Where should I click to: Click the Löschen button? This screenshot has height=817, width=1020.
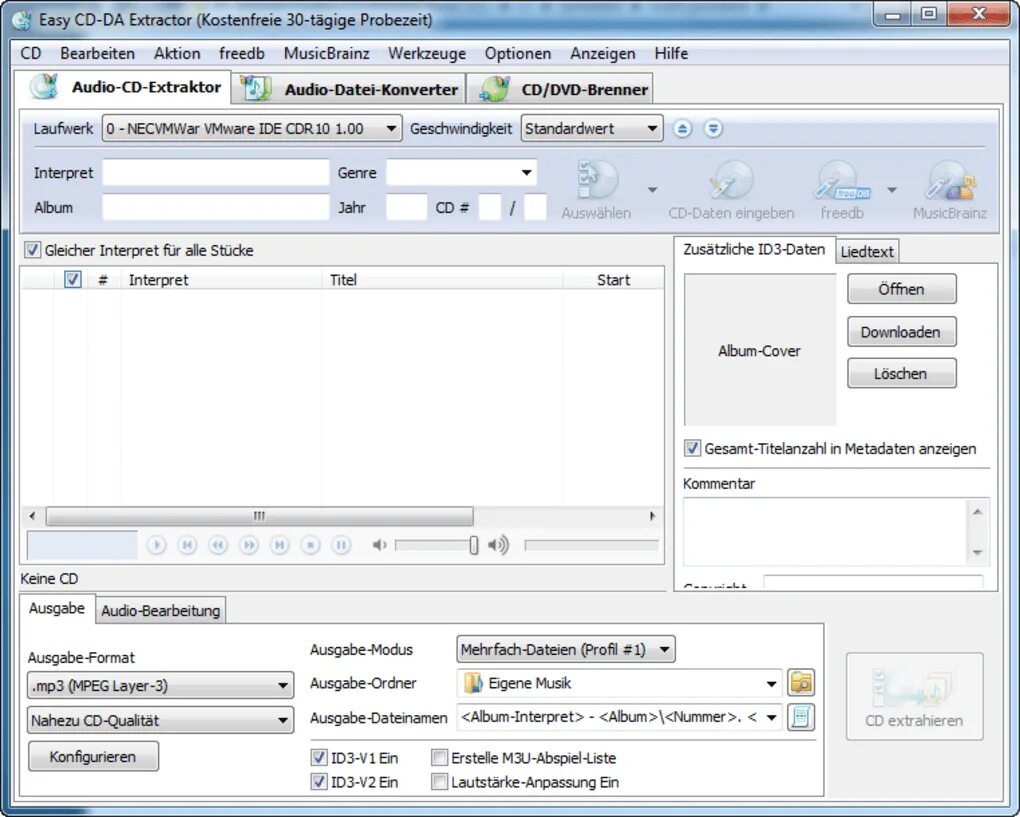[x=902, y=373]
